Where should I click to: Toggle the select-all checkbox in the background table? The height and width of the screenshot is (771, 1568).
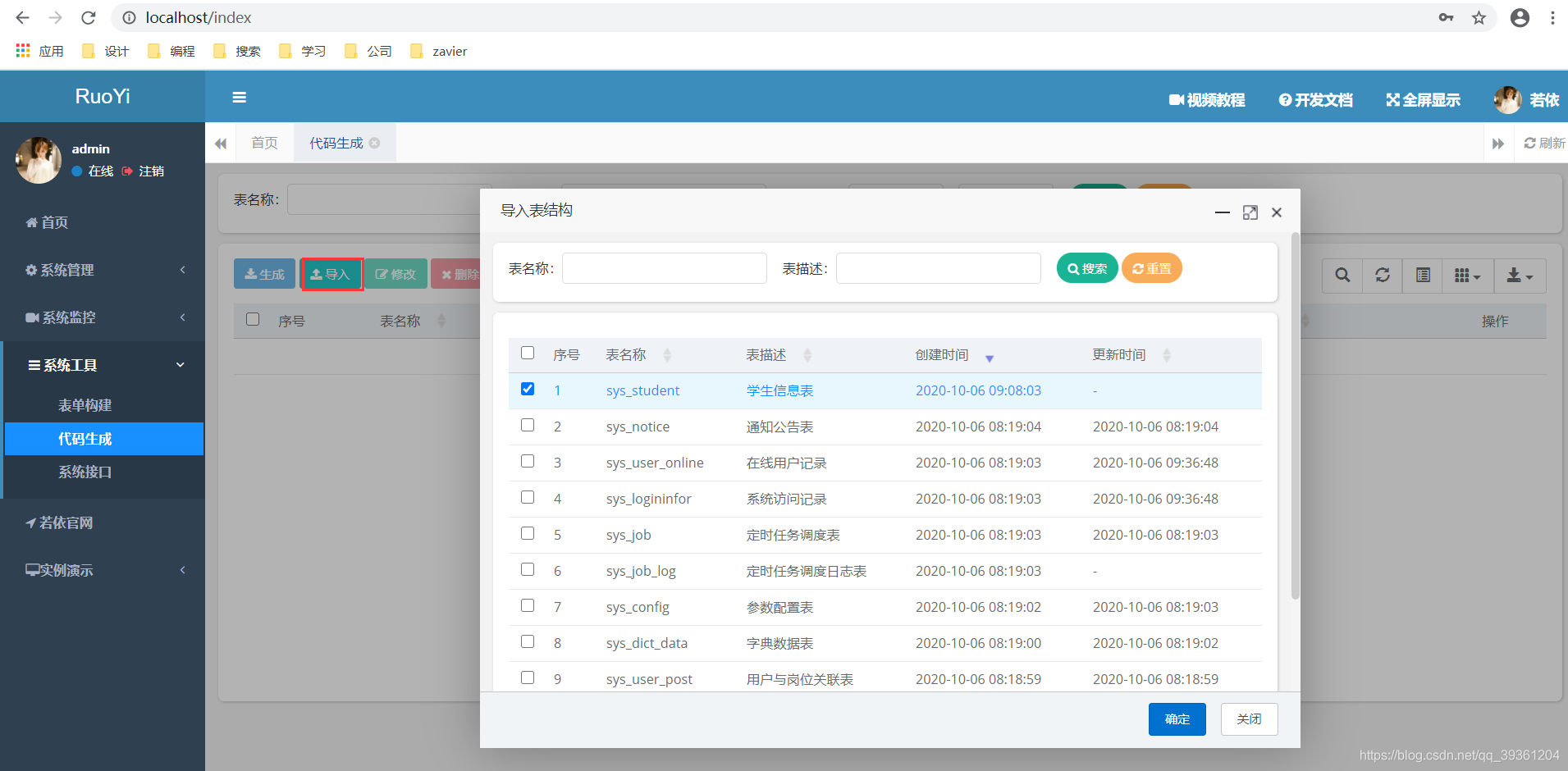click(253, 319)
